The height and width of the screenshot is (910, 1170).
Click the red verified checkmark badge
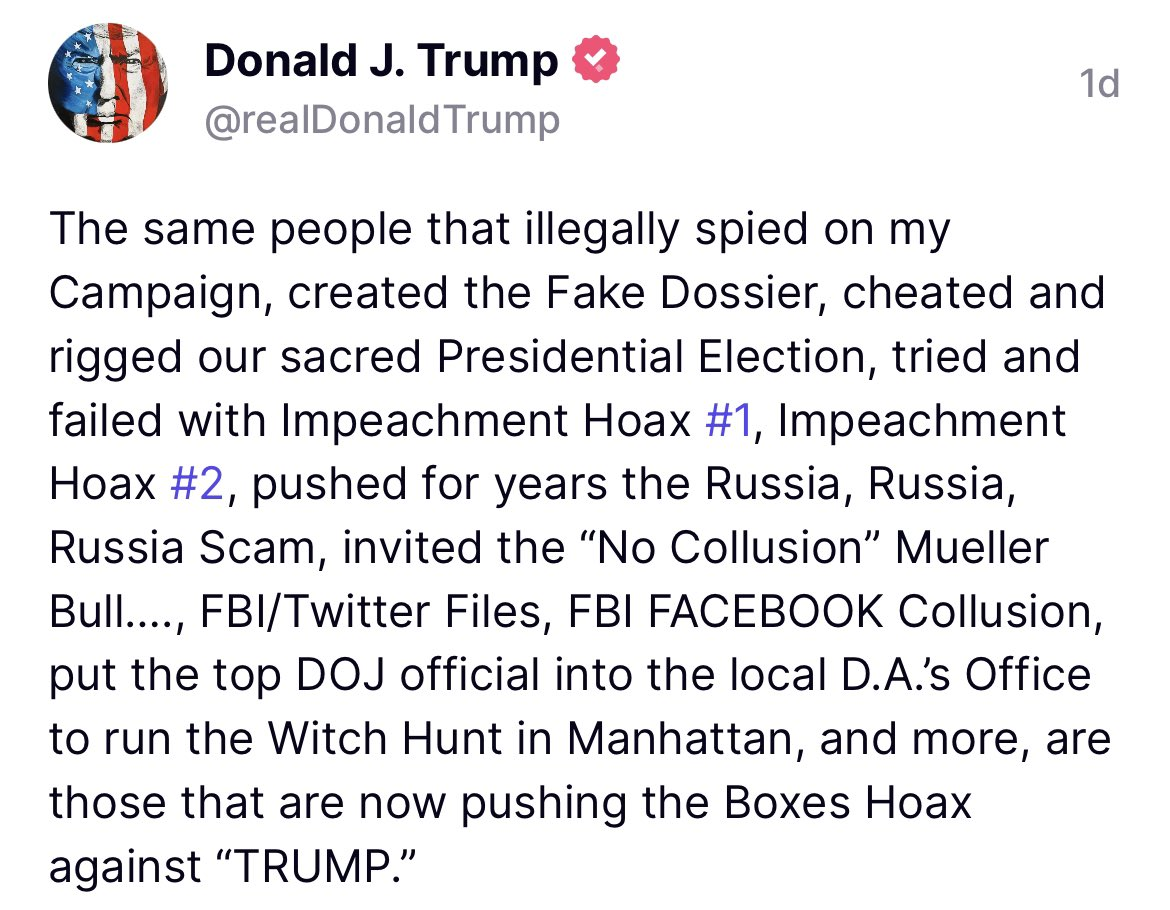coord(595,60)
